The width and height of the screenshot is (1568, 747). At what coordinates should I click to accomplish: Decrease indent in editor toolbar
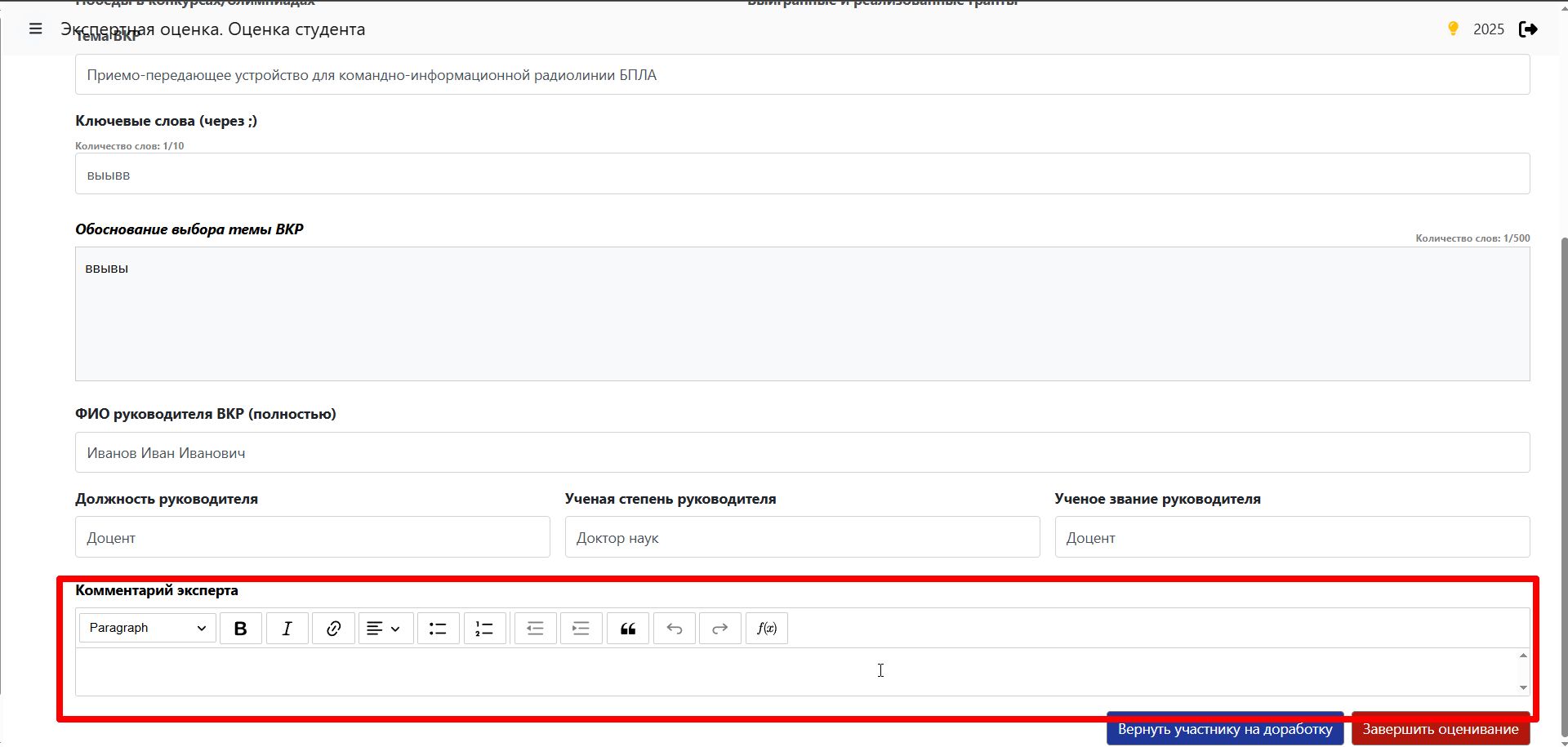535,628
